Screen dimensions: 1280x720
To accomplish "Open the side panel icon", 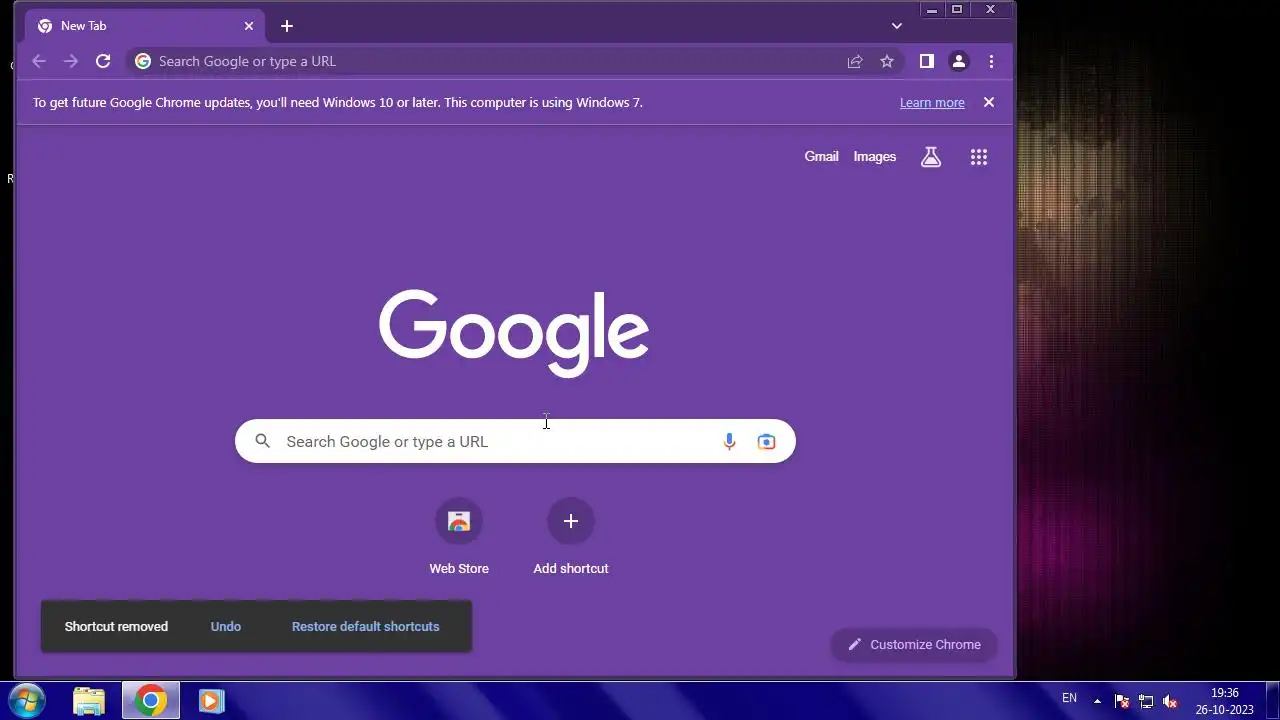I will (927, 61).
